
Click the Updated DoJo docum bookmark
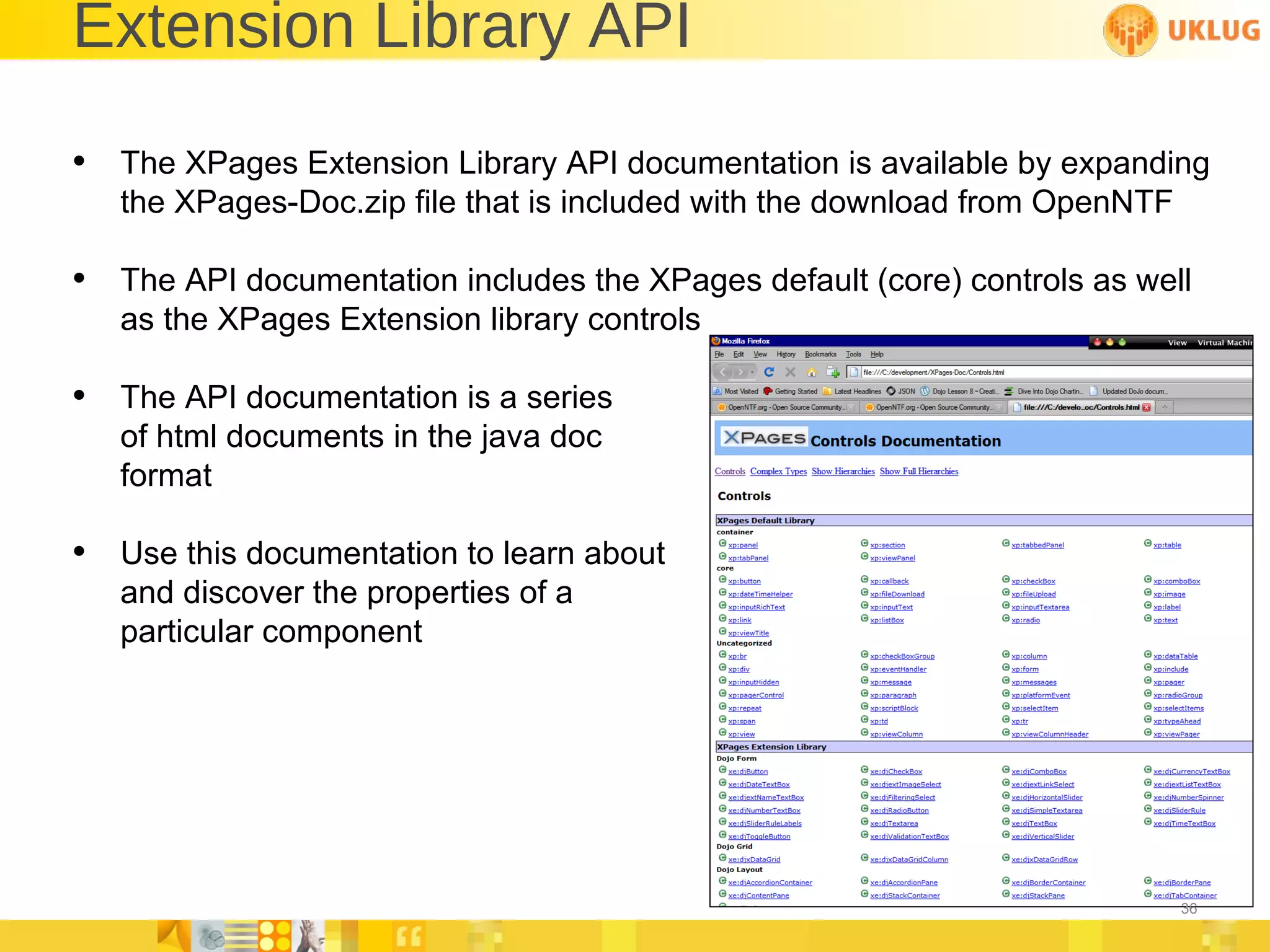pos(1129,391)
